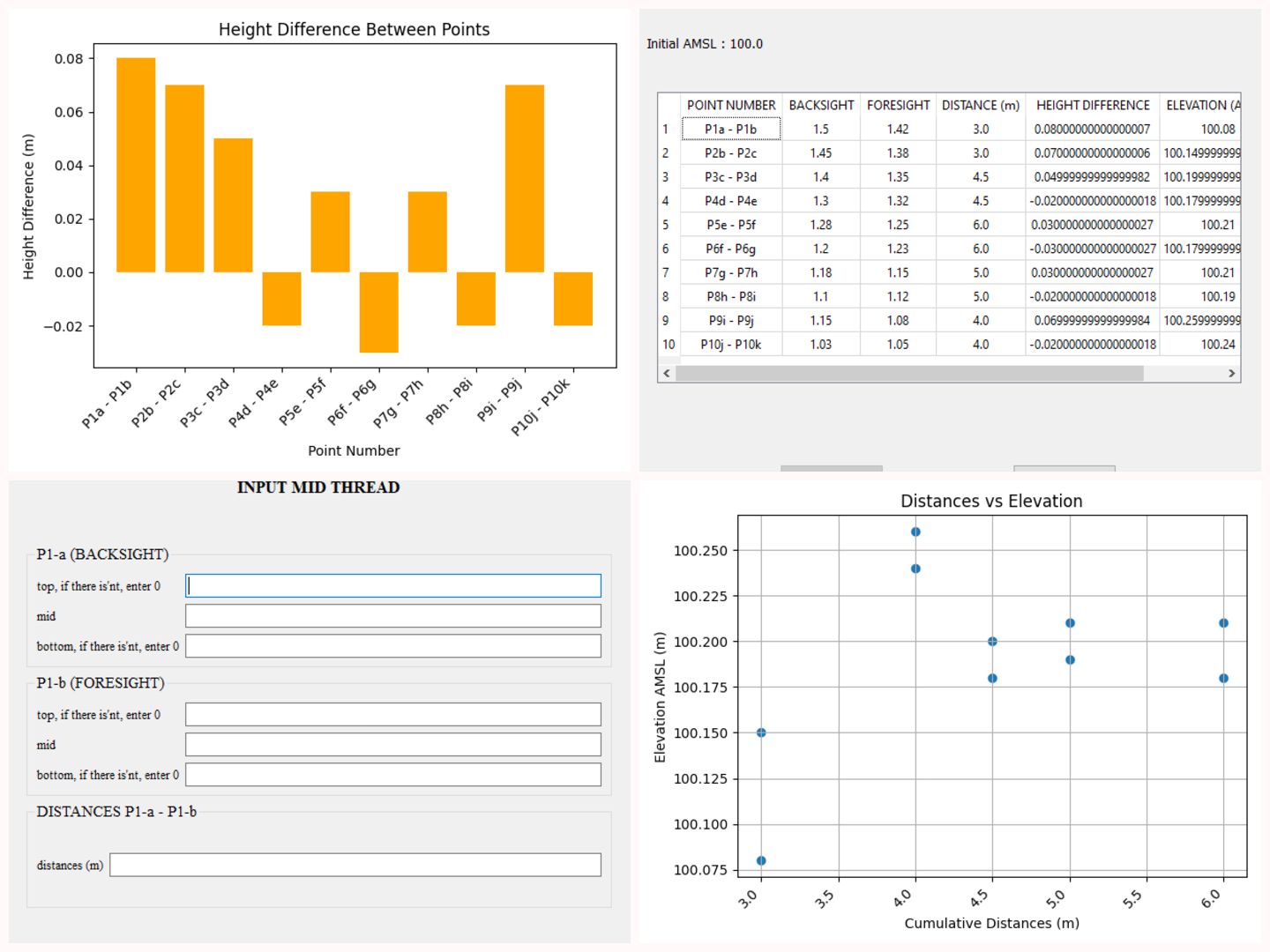Click the table's horizontal scrollbar thumb

click(908, 374)
